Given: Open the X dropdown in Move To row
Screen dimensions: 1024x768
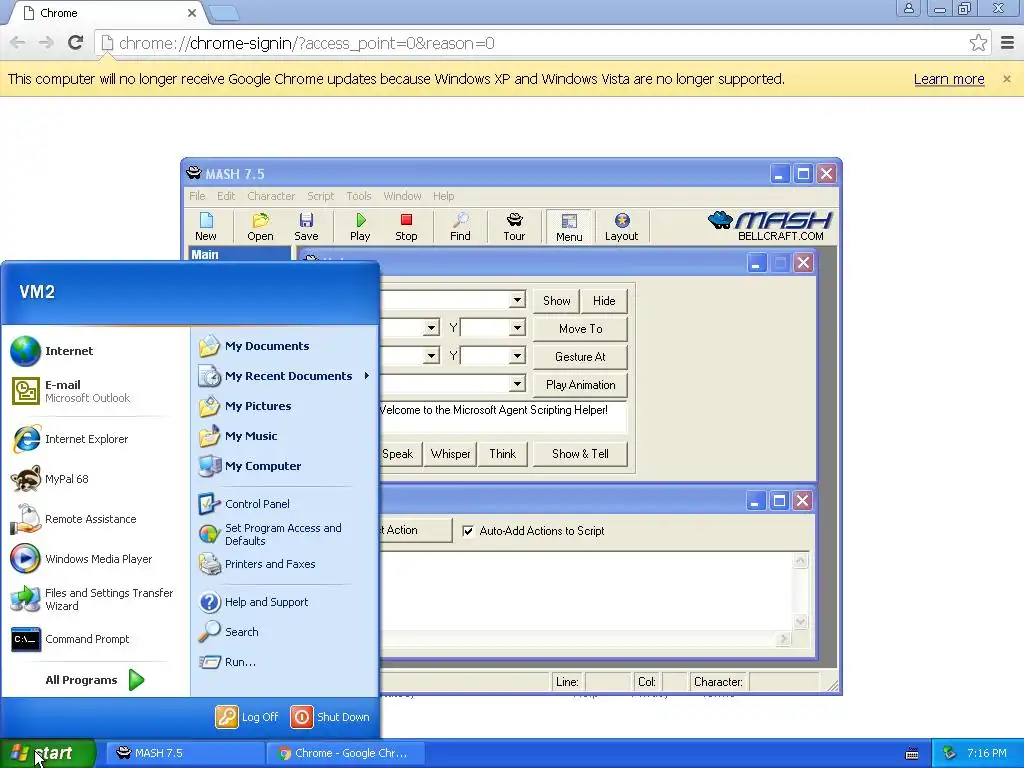Looking at the screenshot, I should click(430, 328).
